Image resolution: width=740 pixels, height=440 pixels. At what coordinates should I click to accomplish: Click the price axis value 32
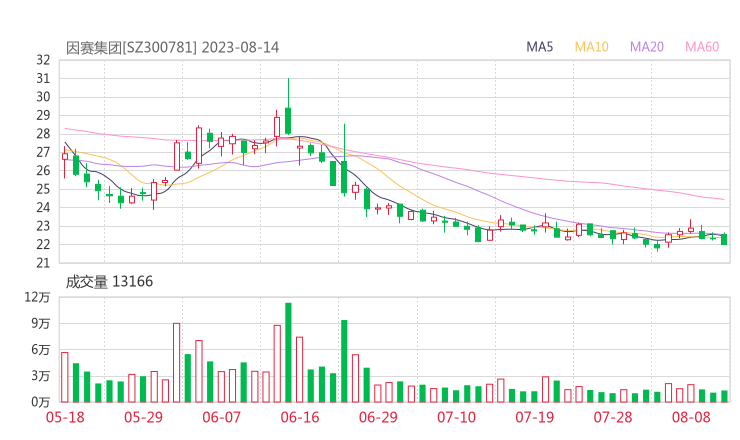coord(43,60)
